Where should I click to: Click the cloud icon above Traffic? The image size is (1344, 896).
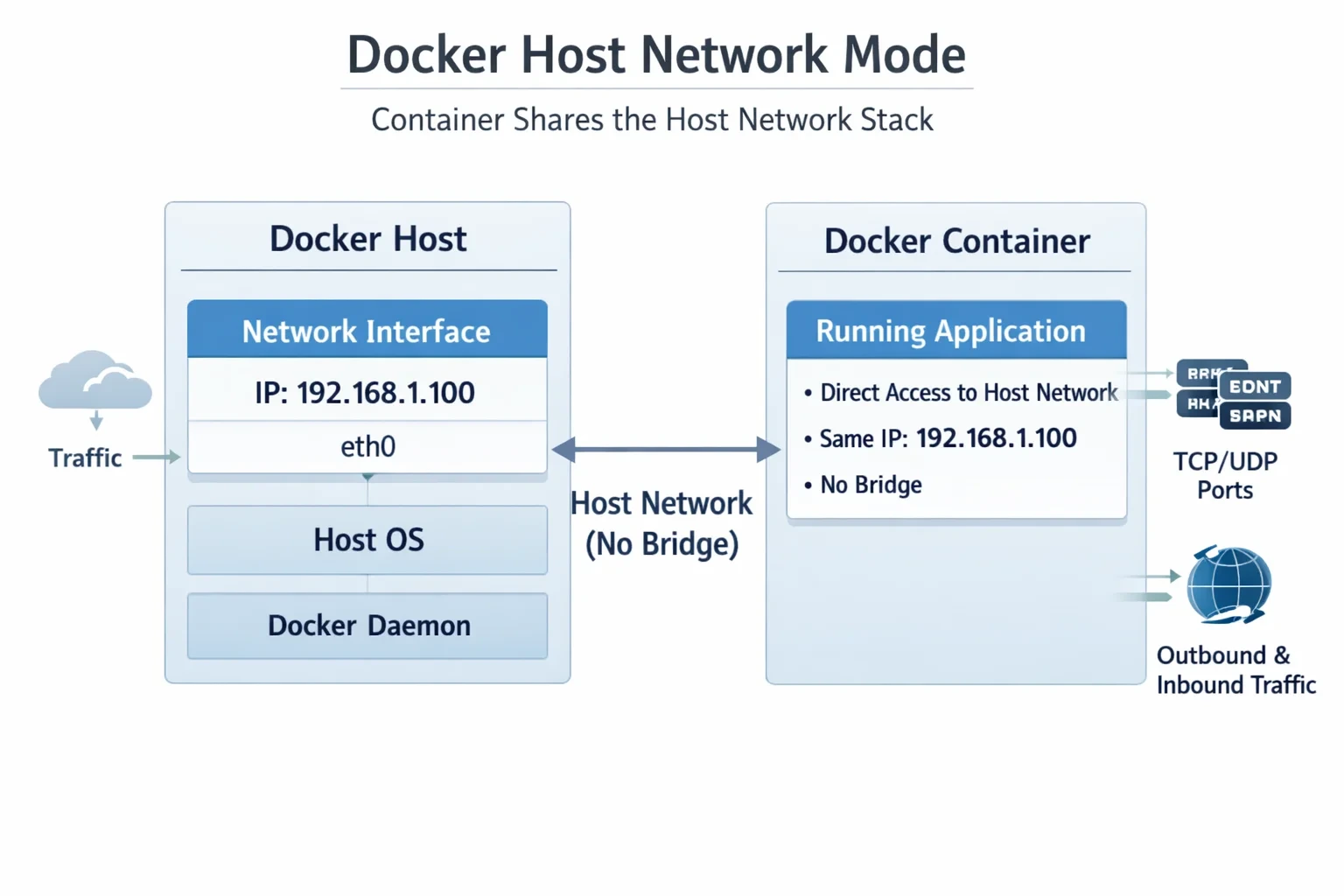coord(95,381)
